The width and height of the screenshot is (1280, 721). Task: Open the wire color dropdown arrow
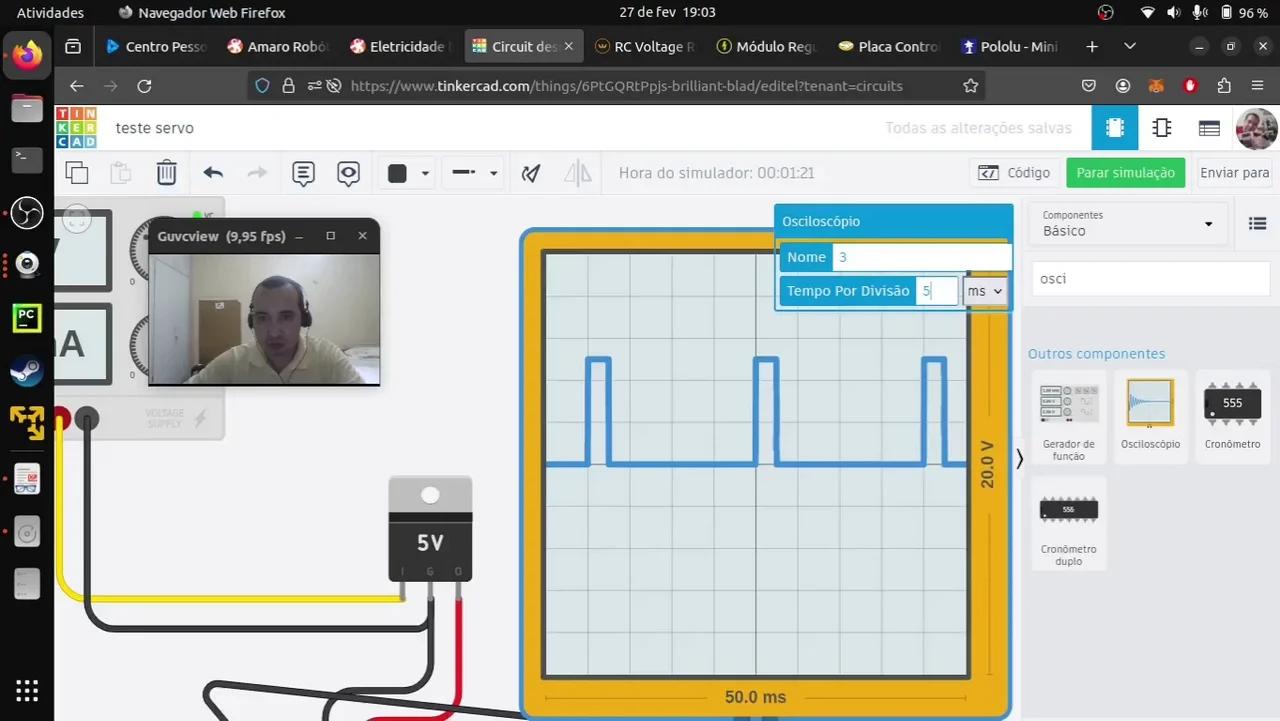(424, 173)
